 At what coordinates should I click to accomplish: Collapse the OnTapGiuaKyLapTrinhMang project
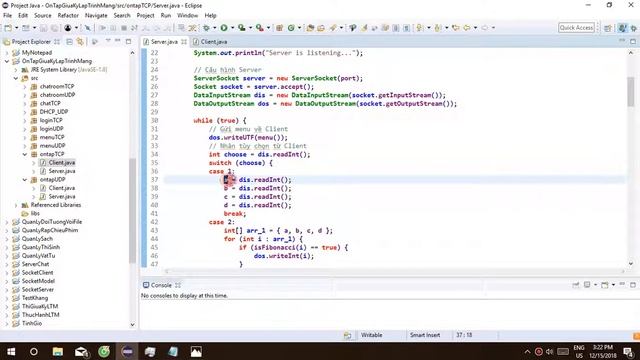pos(7,61)
